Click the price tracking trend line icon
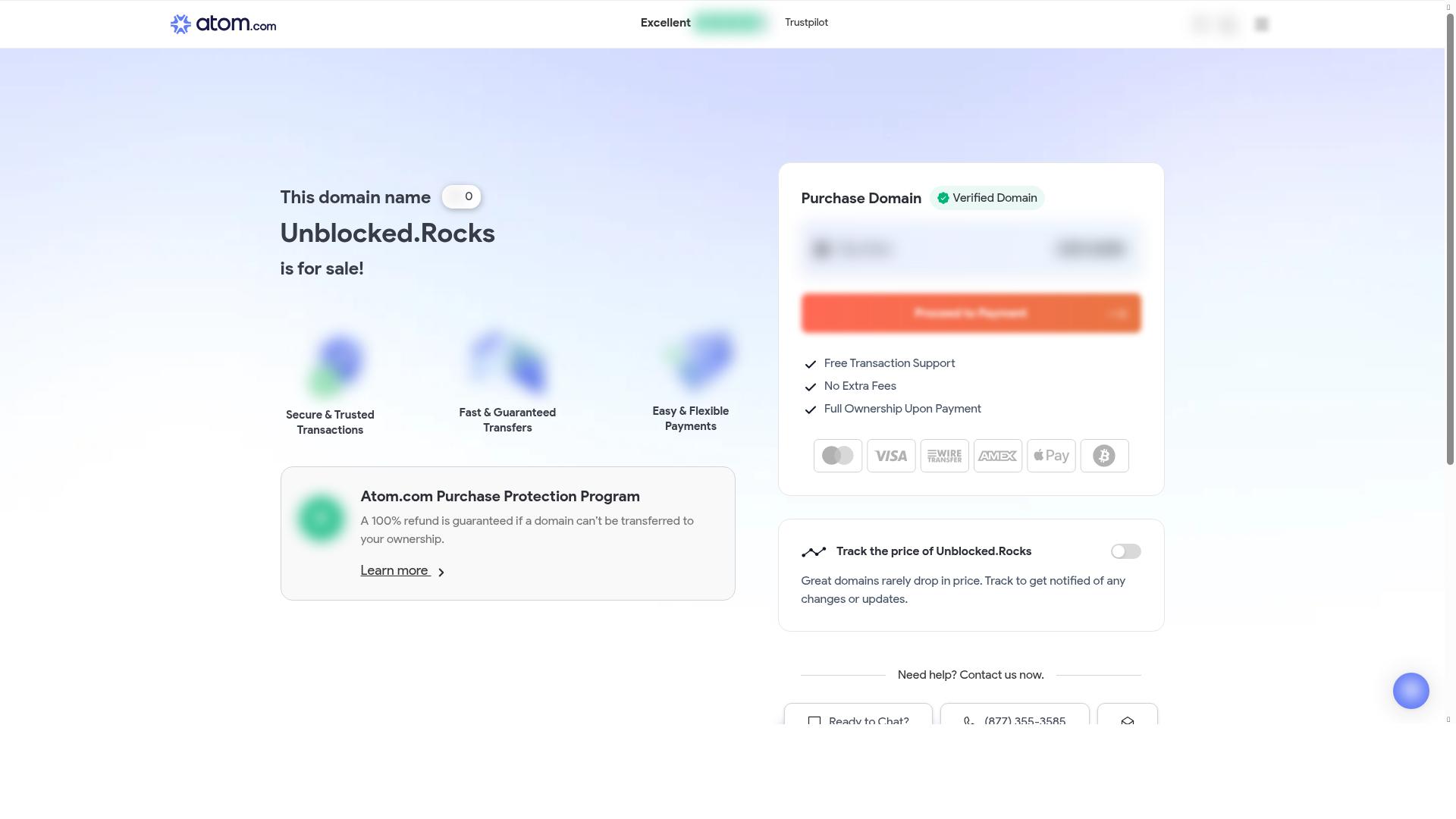Screen dimensions: 1456x819 814,552
